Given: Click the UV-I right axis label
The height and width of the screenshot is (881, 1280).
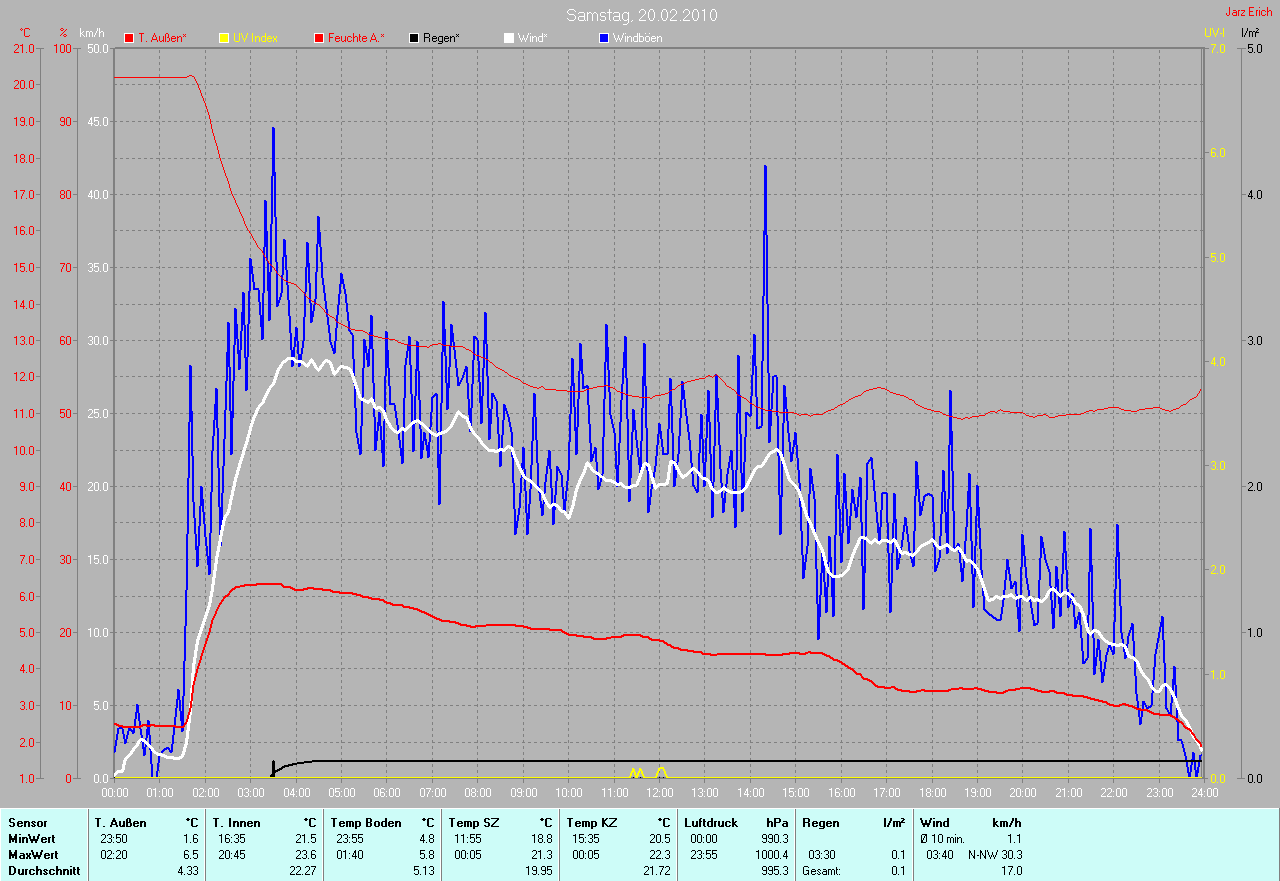Looking at the screenshot, I should [1214, 33].
